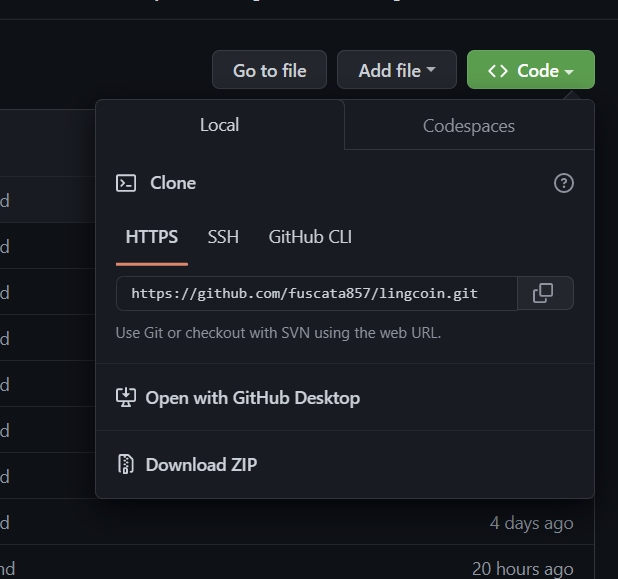This screenshot has height=579, width=618.
Task: Open the Clone help question mark icon
Action: pyautogui.click(x=564, y=183)
